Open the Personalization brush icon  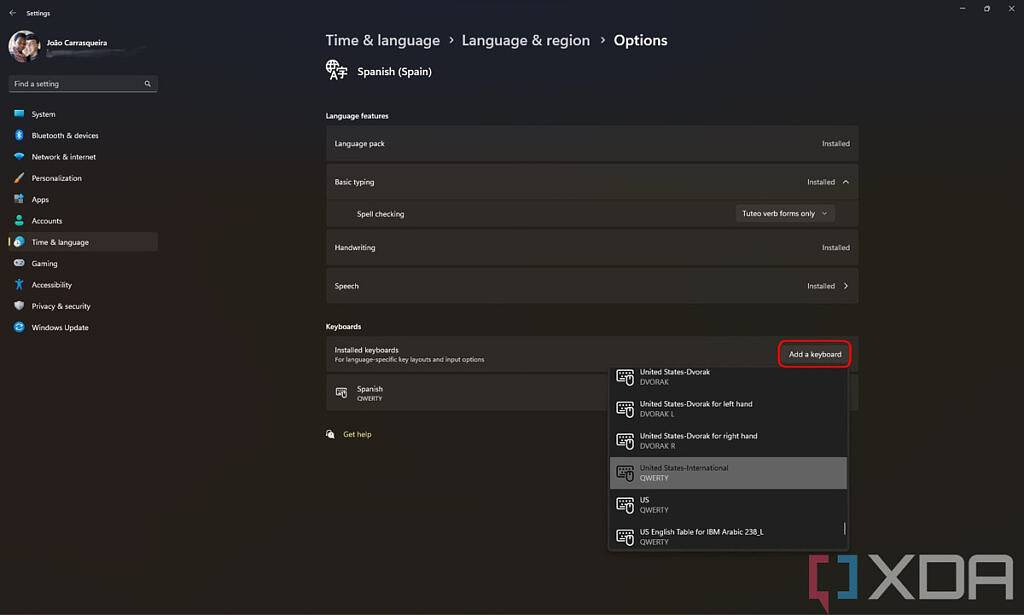pos(19,178)
